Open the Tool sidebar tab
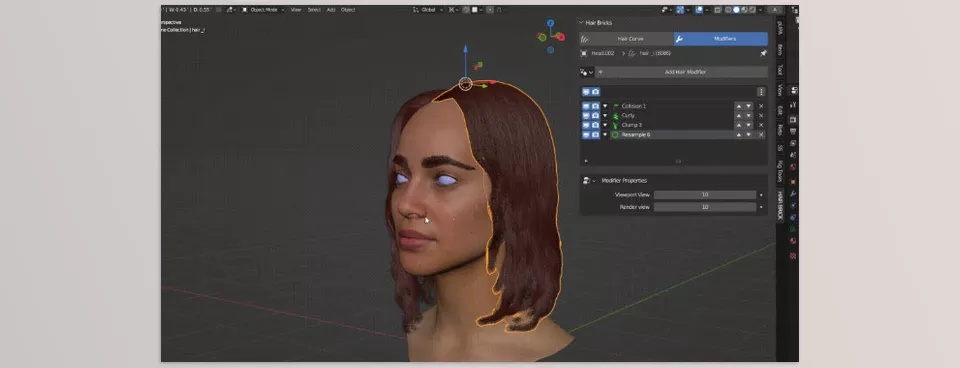This screenshot has width=960, height=368. (780, 69)
